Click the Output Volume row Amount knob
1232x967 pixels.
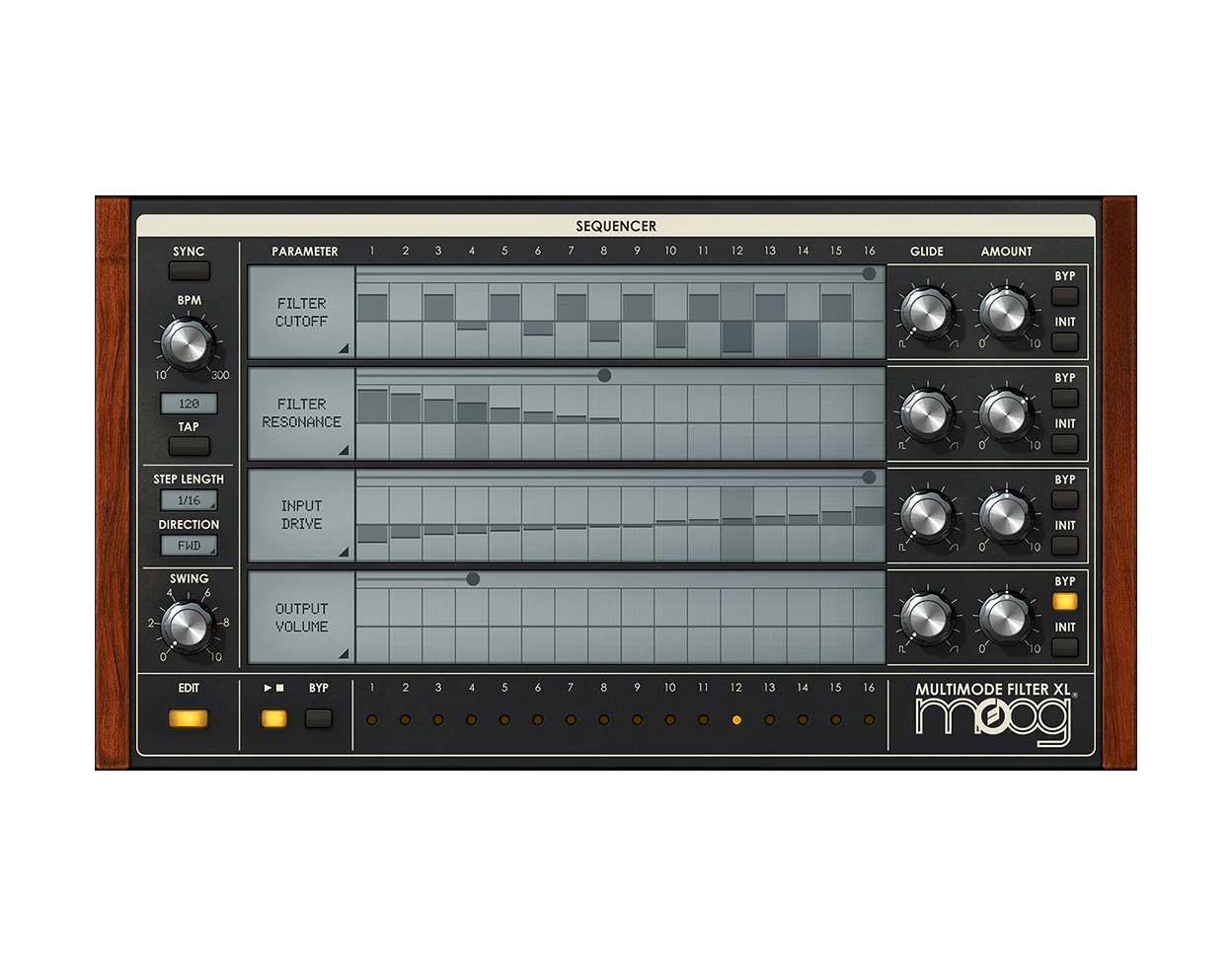coord(1006,618)
